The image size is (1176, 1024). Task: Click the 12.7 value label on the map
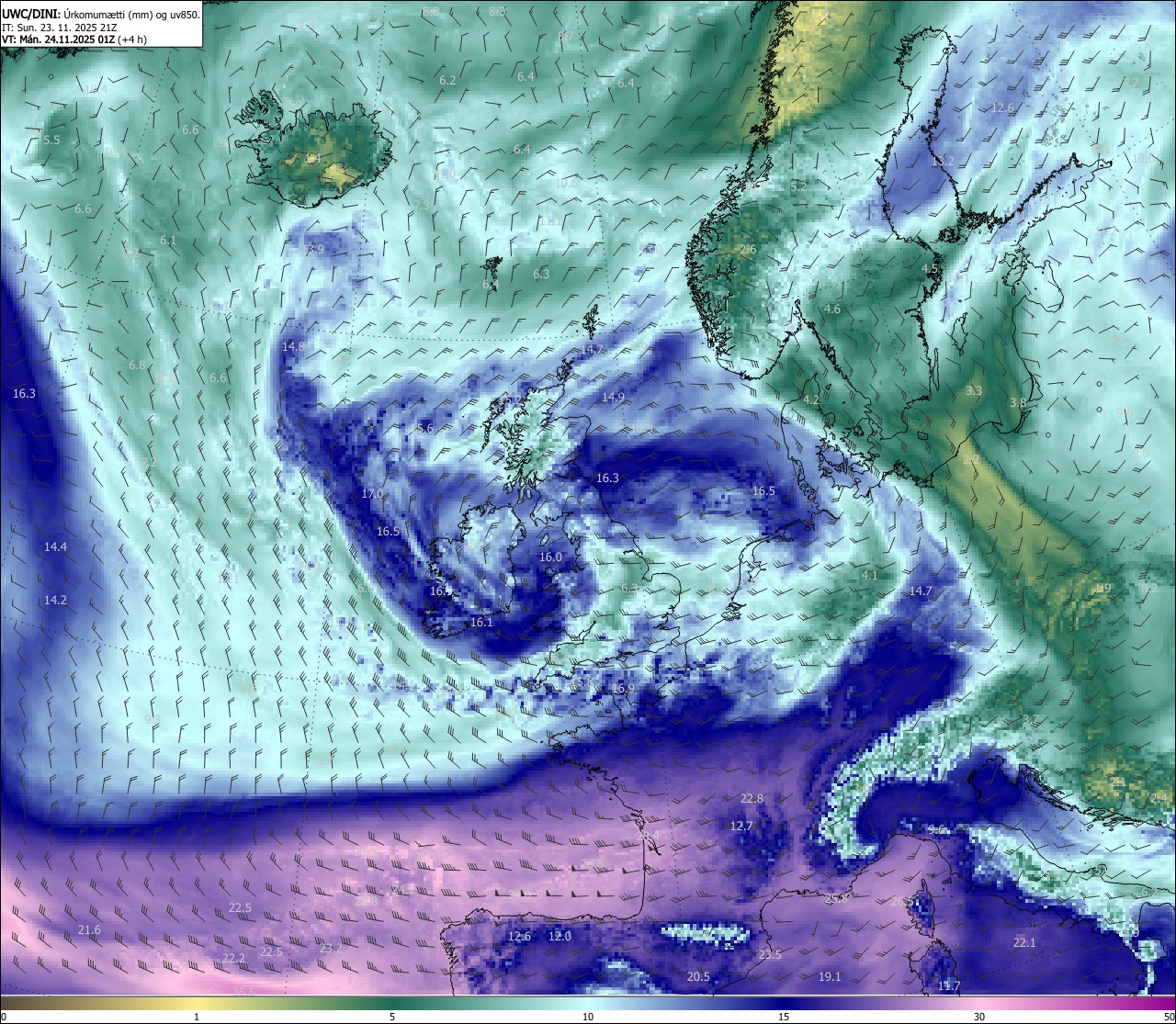(x=741, y=826)
